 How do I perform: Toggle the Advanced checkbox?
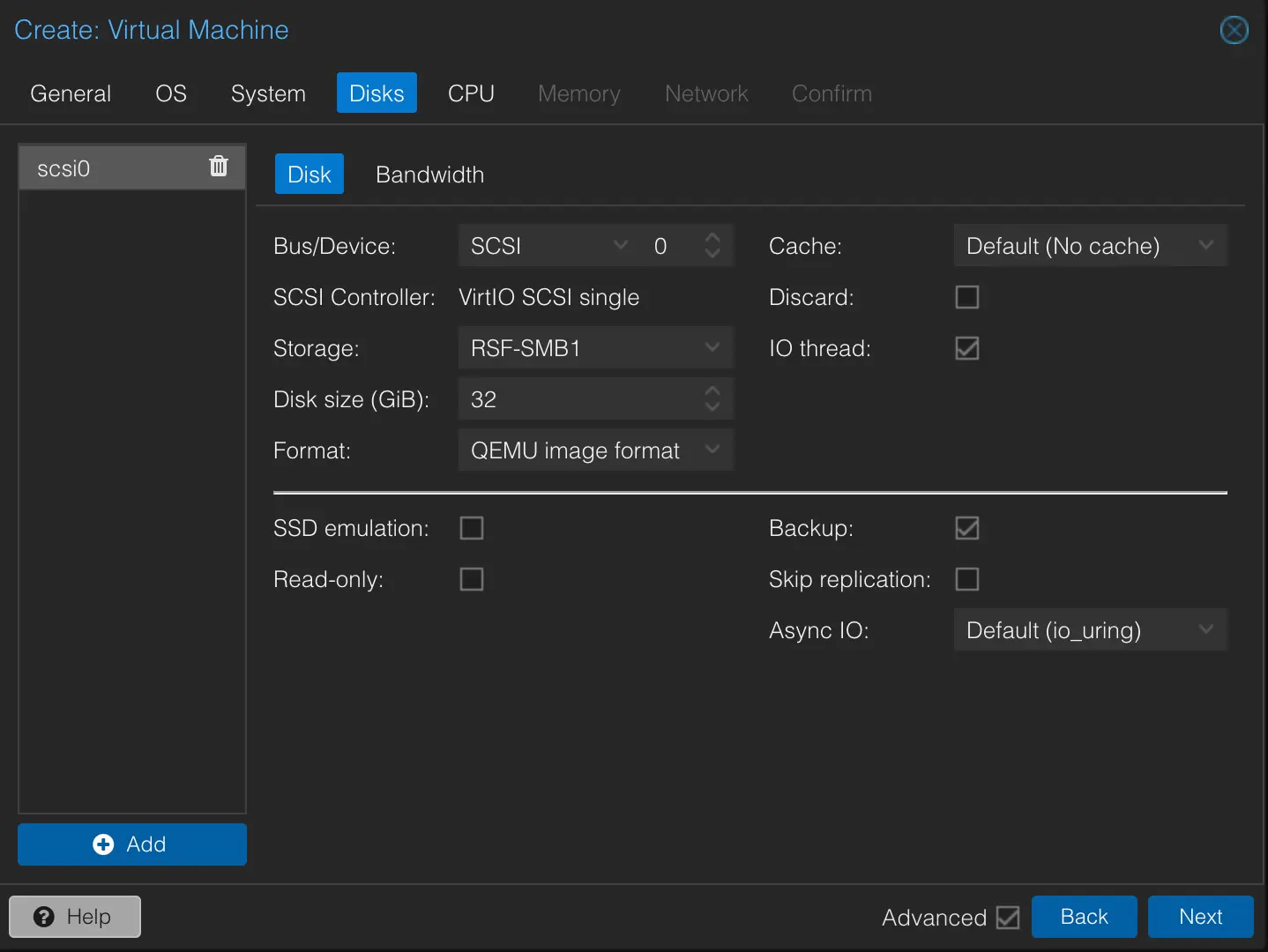click(1008, 918)
